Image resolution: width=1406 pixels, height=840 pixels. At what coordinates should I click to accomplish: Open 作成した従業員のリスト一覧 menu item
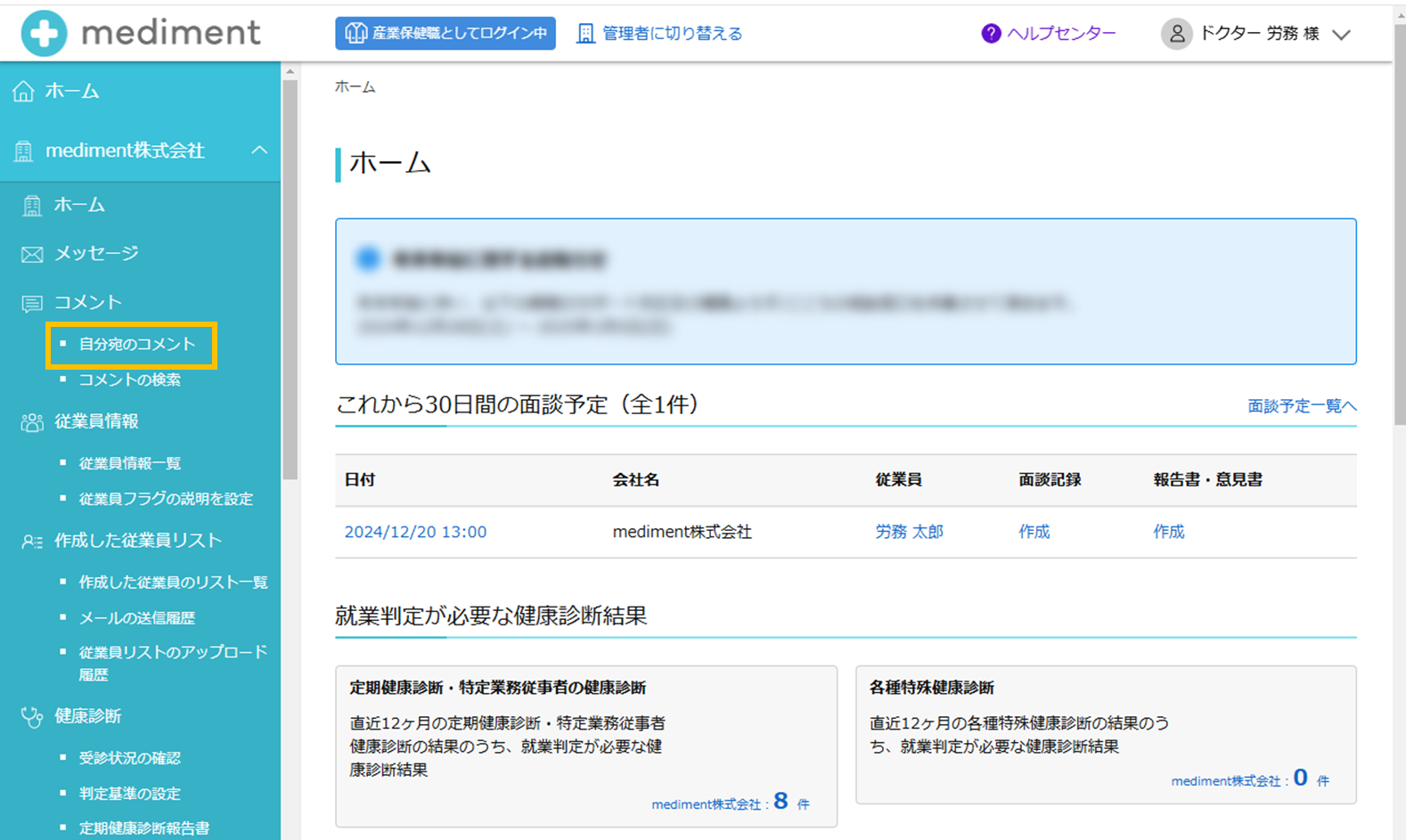(x=173, y=583)
